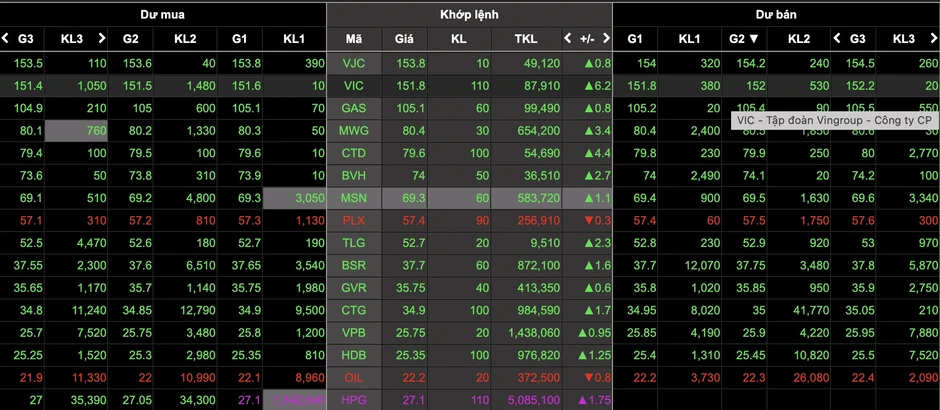Click highlighted bid KL1 cell 3,050 for MSN
The image size is (940, 410).
(294, 198)
